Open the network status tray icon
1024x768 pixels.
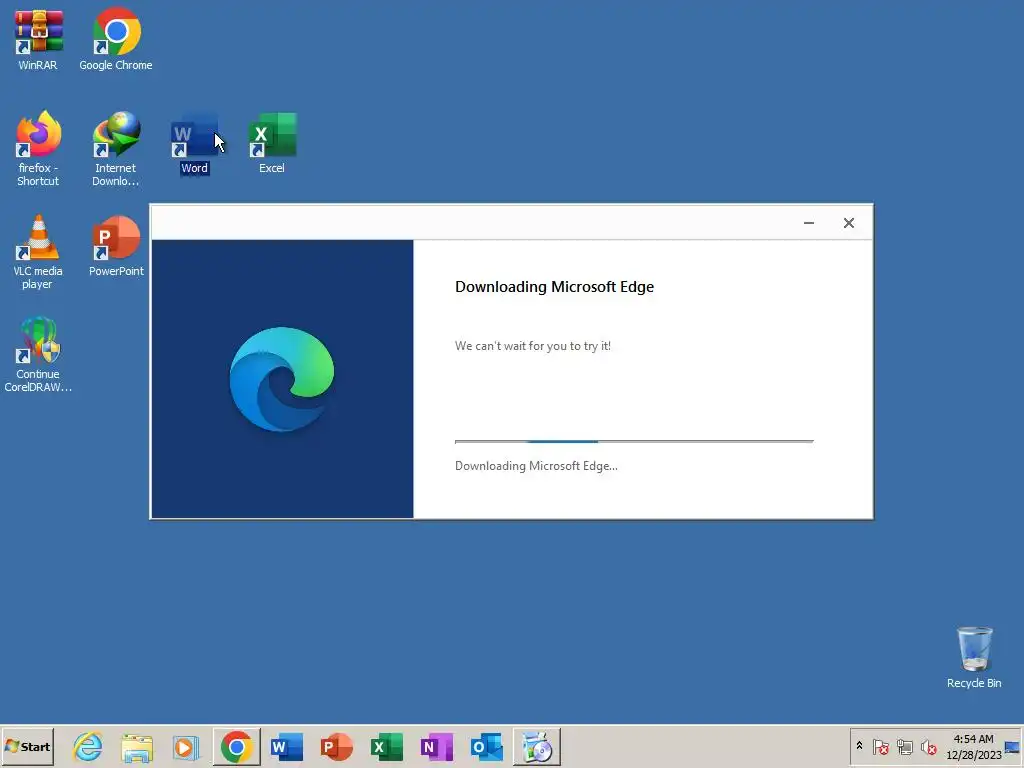[x=904, y=746]
